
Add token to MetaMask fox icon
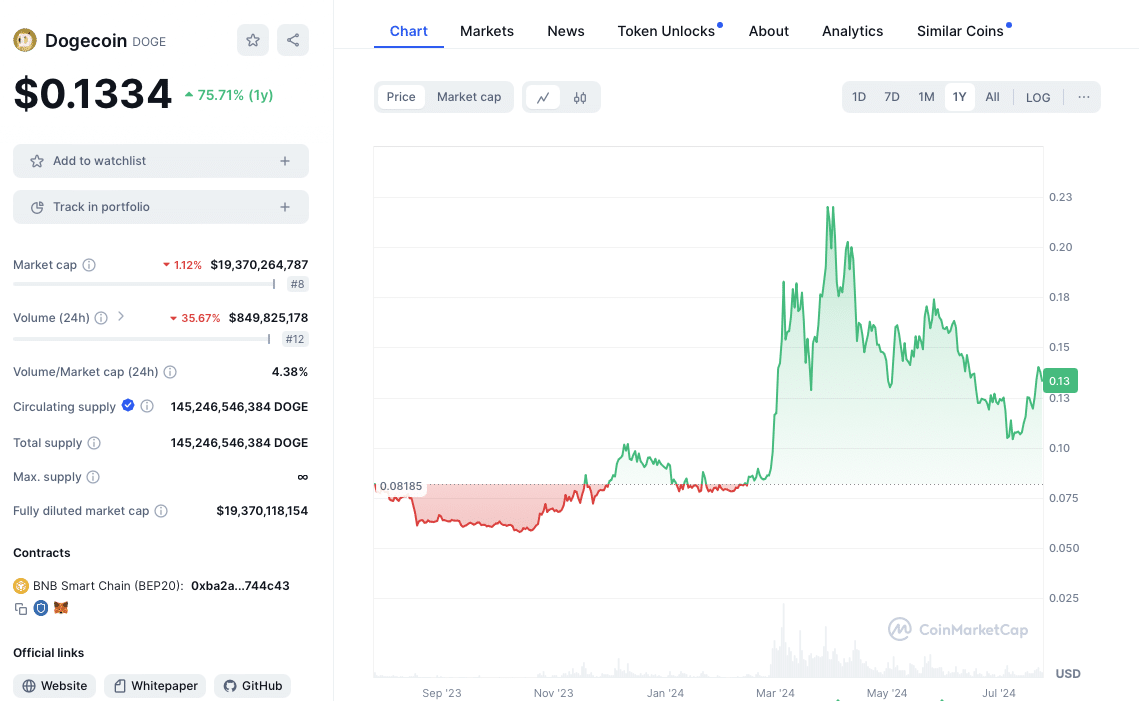(x=61, y=607)
